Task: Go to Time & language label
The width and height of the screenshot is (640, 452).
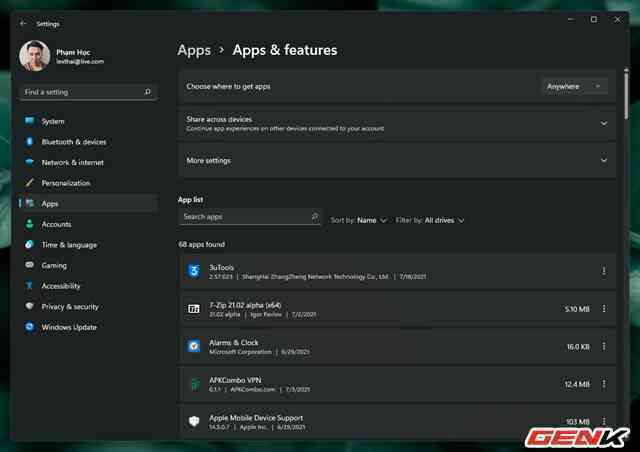Action: pyautogui.click(x=69, y=245)
